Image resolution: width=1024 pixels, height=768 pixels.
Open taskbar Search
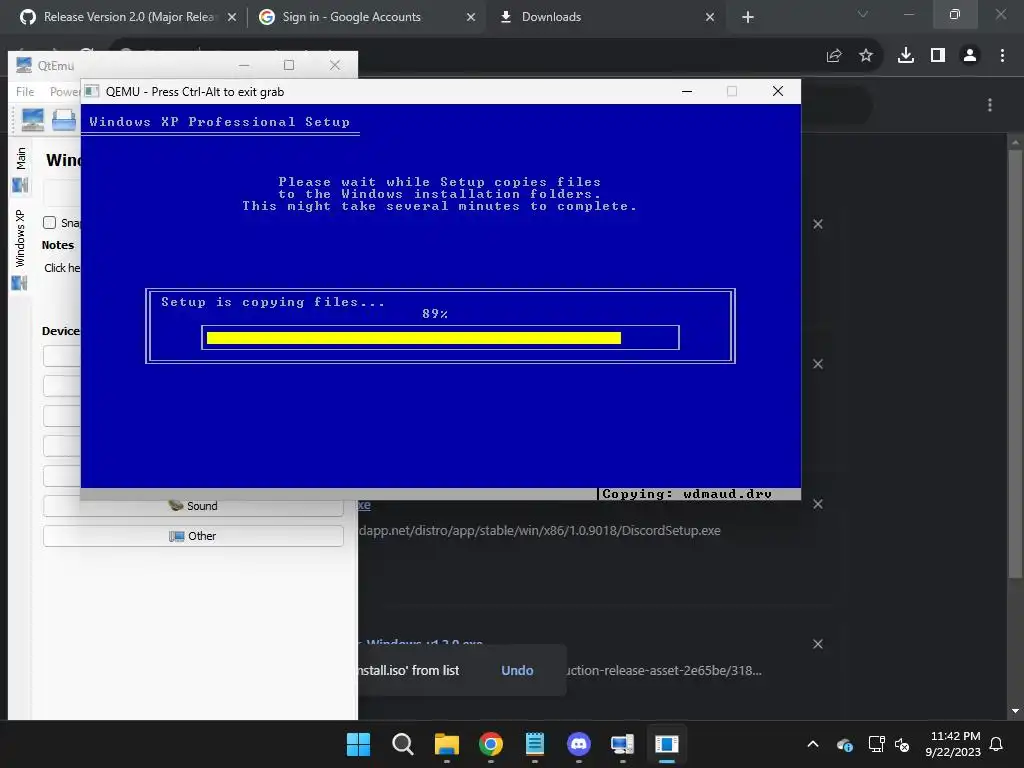tap(402, 744)
